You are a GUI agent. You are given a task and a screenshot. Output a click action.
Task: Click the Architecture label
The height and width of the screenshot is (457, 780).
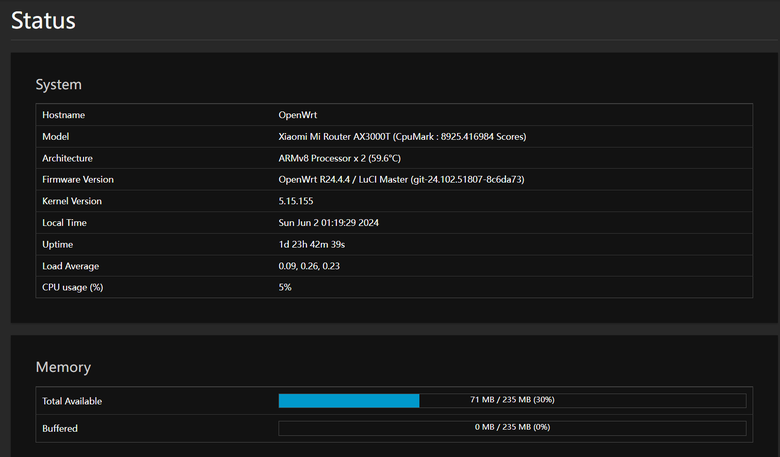coord(67,158)
